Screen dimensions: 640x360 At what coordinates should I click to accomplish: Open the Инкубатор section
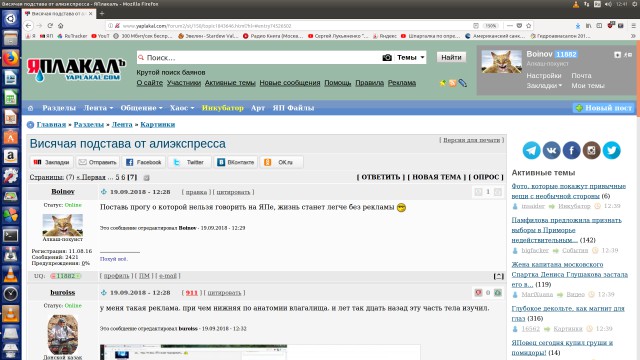(222, 108)
